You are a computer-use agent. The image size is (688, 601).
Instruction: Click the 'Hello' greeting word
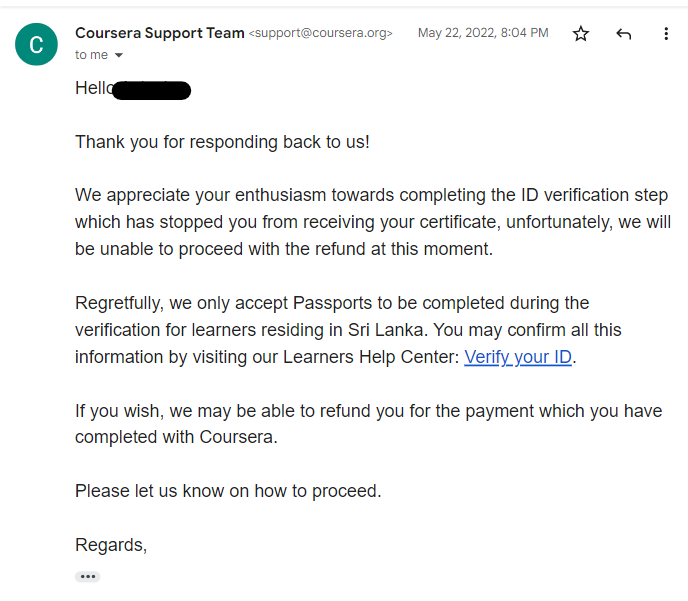[93, 88]
